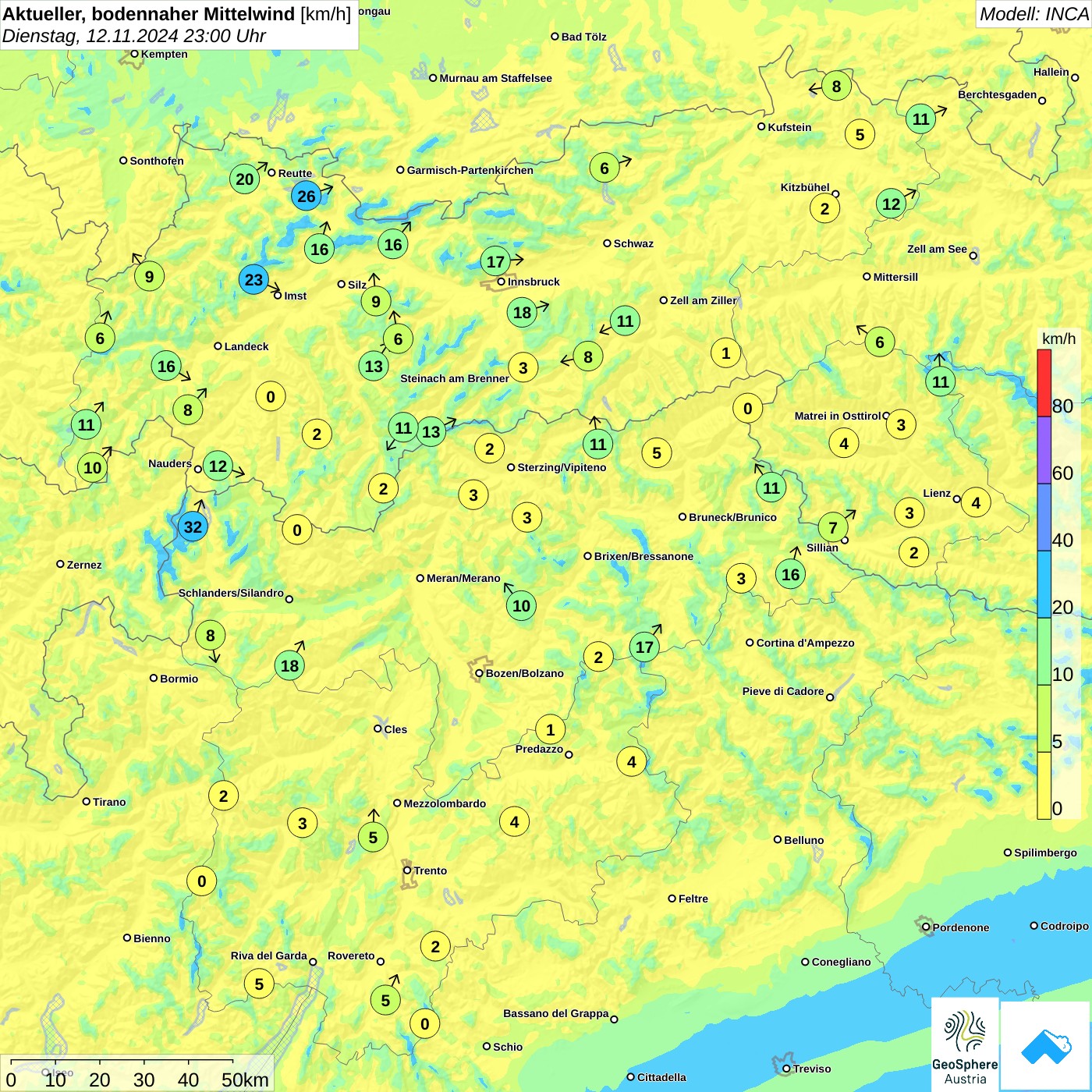This screenshot has width=1092, height=1092.
Task: Select the 5 wind marker above Mezzolombardo
Action: (373, 837)
